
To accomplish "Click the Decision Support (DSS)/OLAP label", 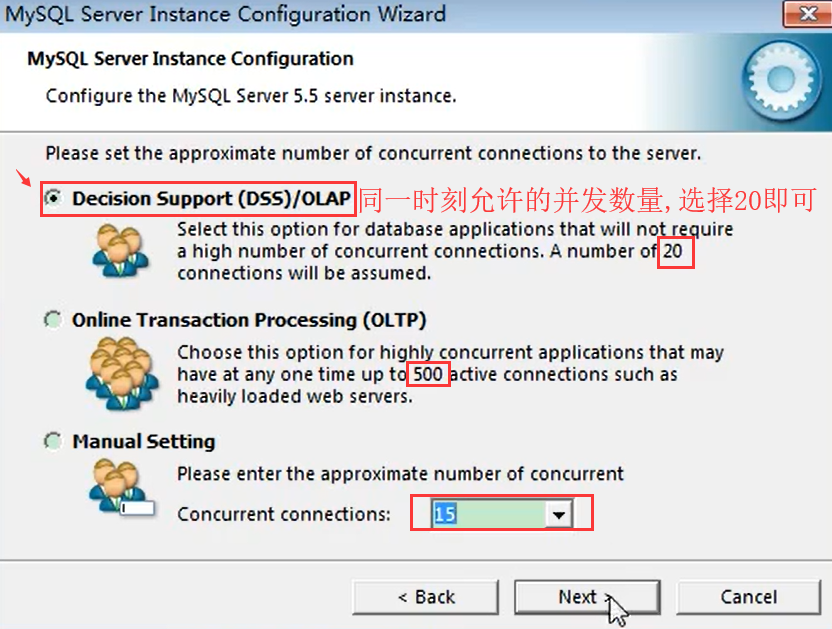I will tap(211, 199).
